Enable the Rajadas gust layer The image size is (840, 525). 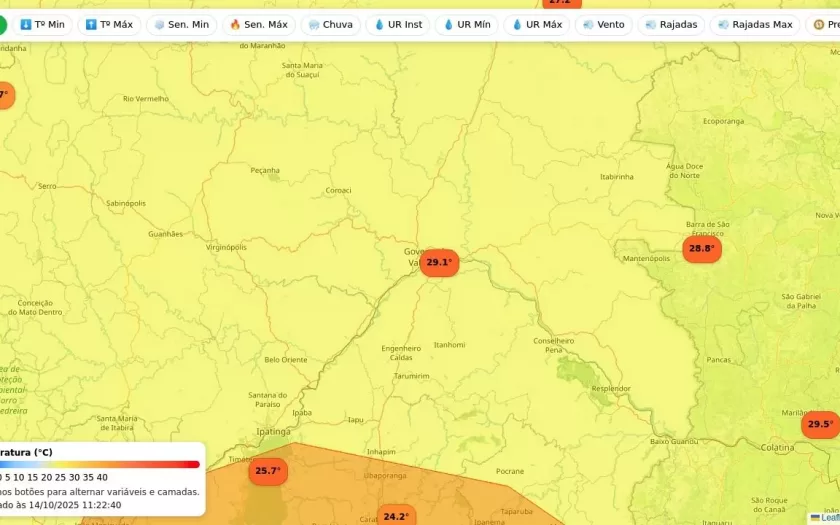671,24
